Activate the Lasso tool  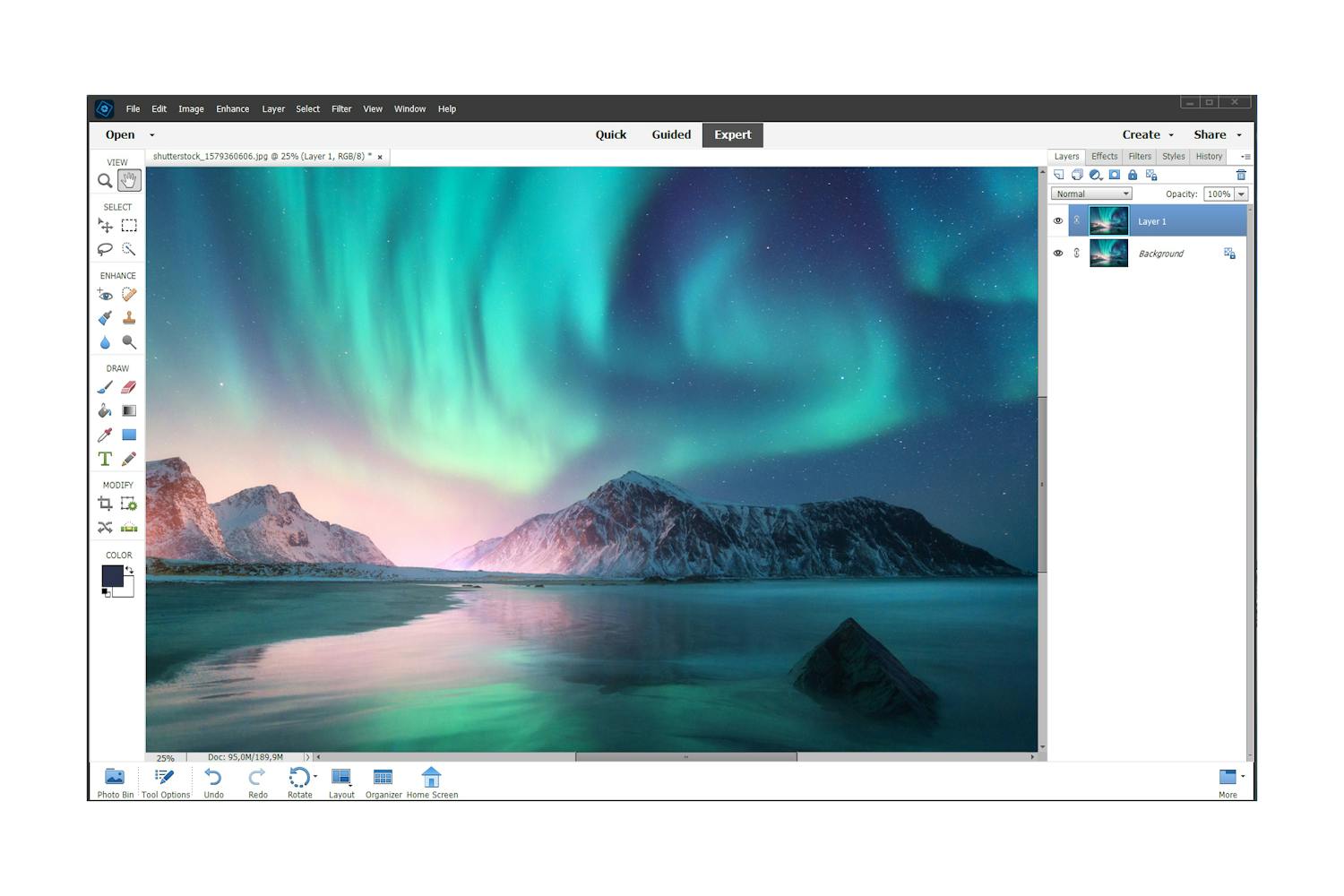click(105, 250)
